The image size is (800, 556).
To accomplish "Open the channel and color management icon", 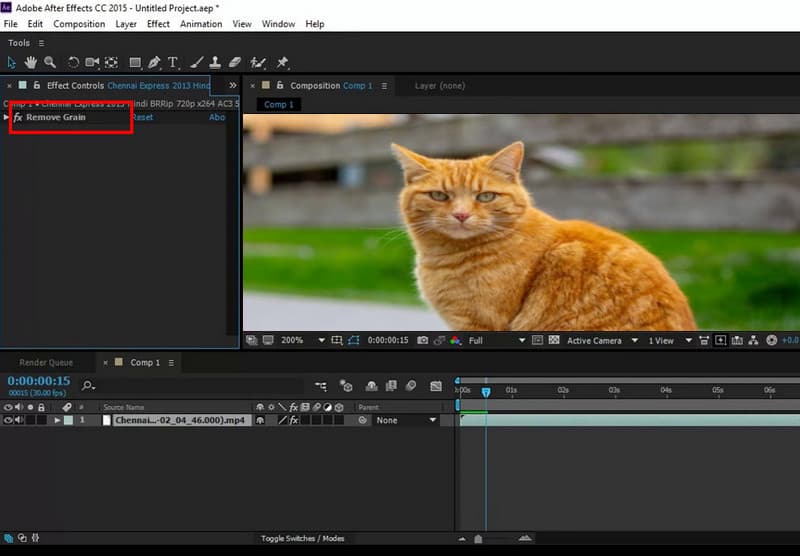I will [x=455, y=340].
